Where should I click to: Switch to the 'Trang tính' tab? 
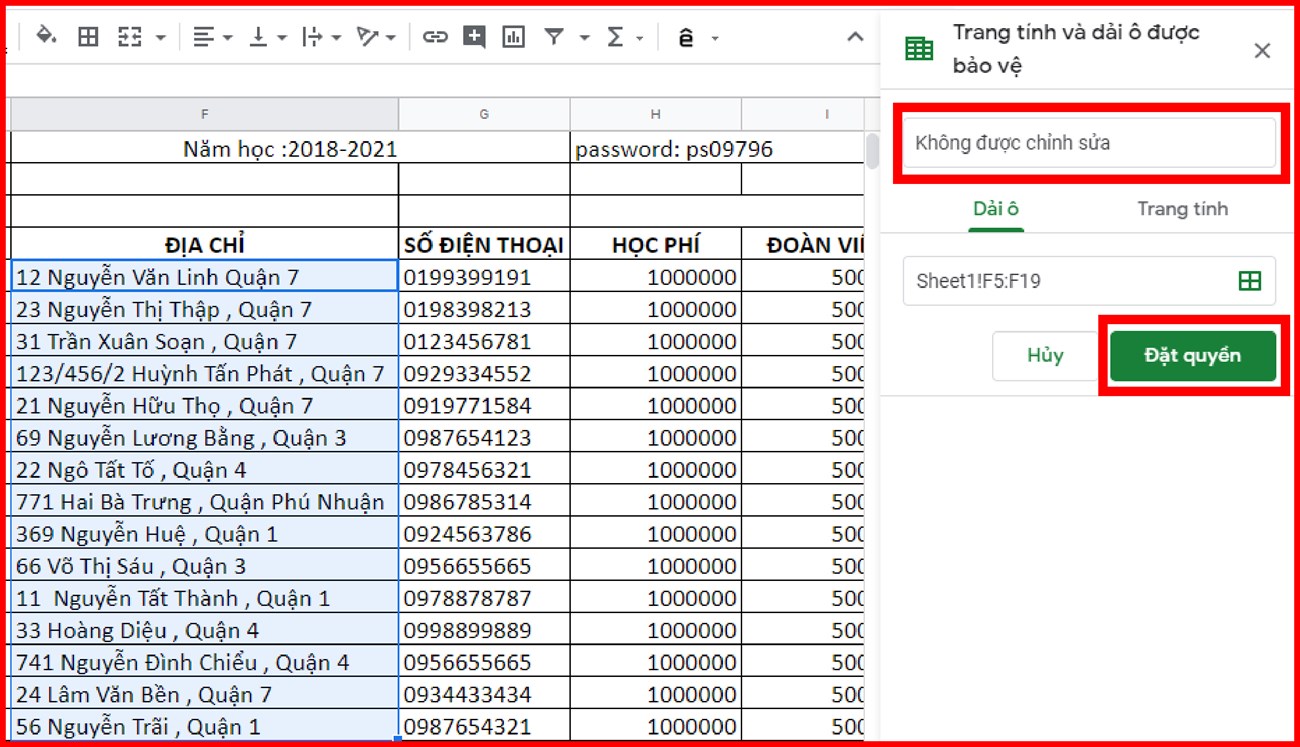1182,209
